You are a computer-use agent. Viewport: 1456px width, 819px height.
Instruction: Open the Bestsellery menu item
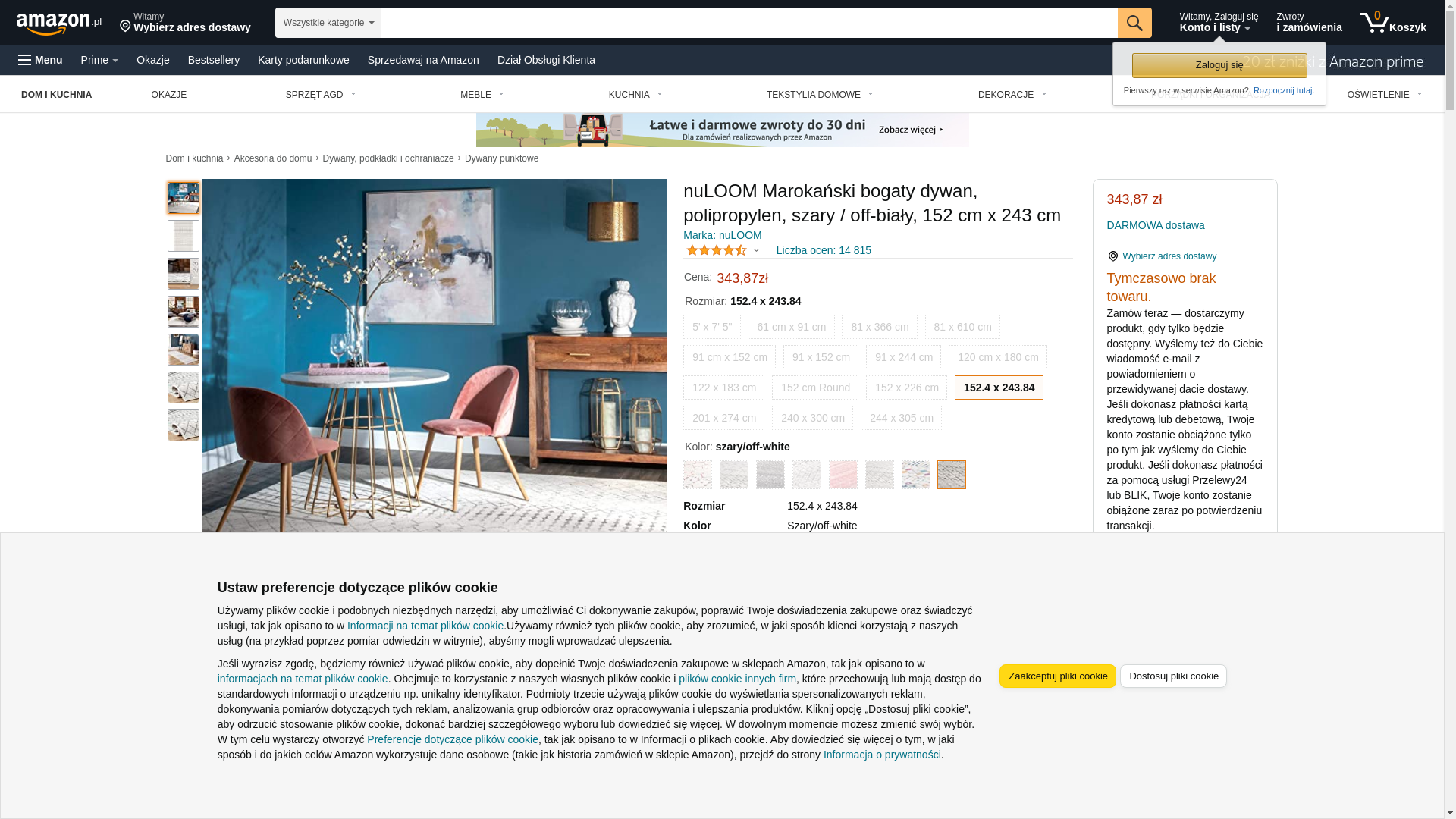coord(214,60)
